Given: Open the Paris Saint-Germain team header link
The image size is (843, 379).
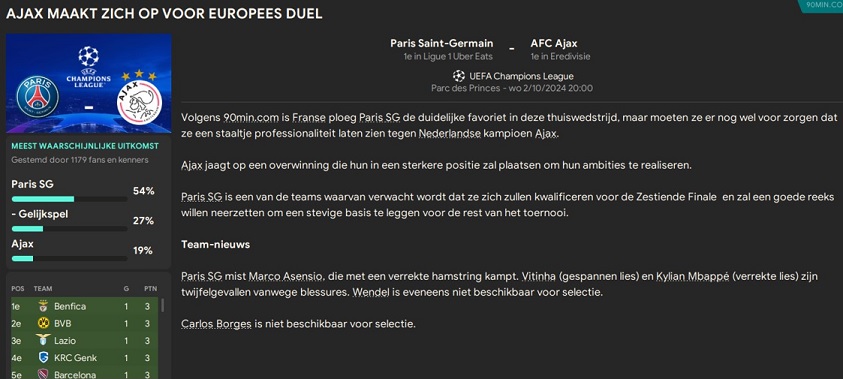Looking at the screenshot, I should tap(441, 43).
